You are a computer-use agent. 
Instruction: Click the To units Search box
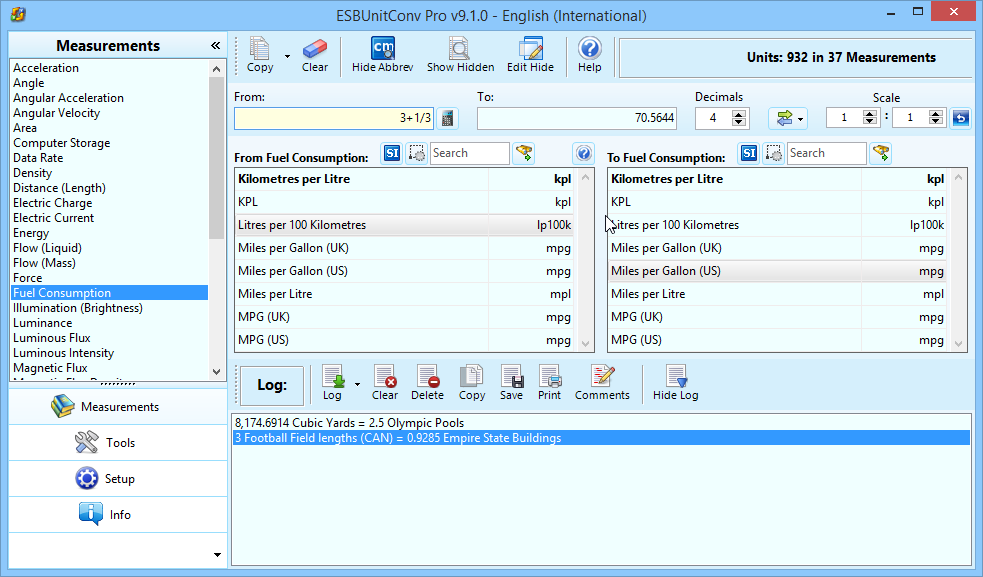(826, 153)
